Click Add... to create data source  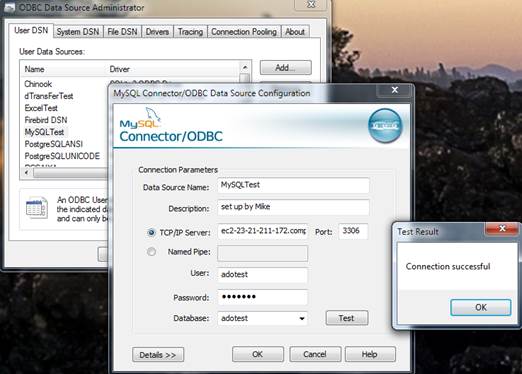(286, 68)
